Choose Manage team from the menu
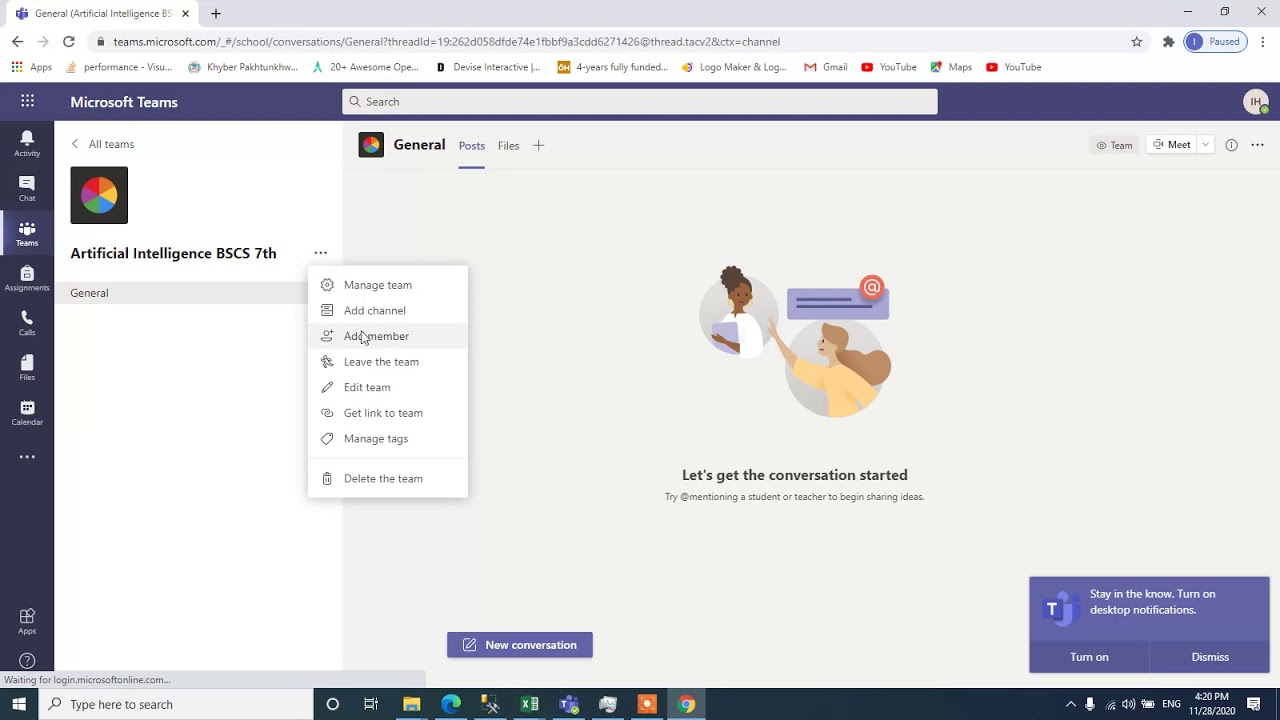The width and height of the screenshot is (1280, 720). [x=387, y=285]
